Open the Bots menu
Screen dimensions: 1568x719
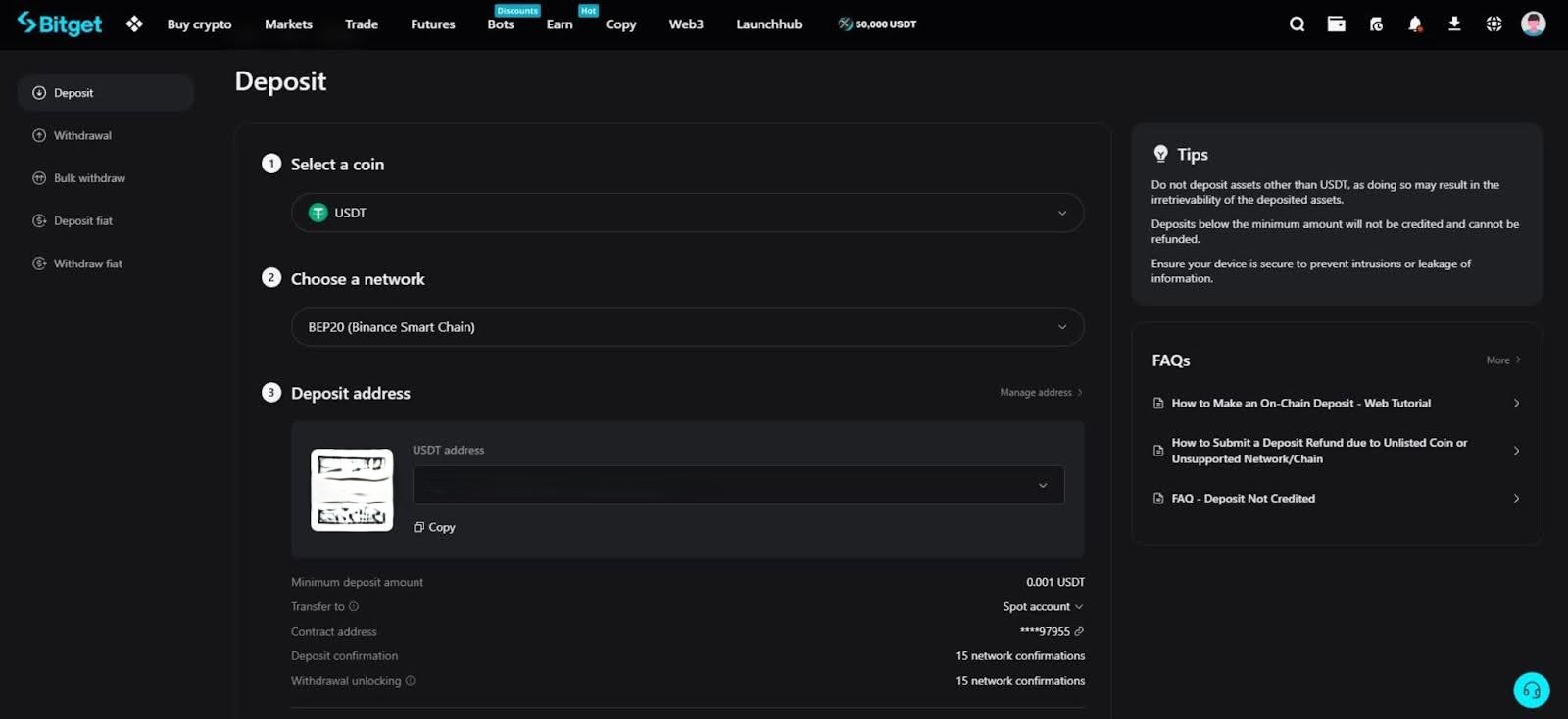coord(501,24)
